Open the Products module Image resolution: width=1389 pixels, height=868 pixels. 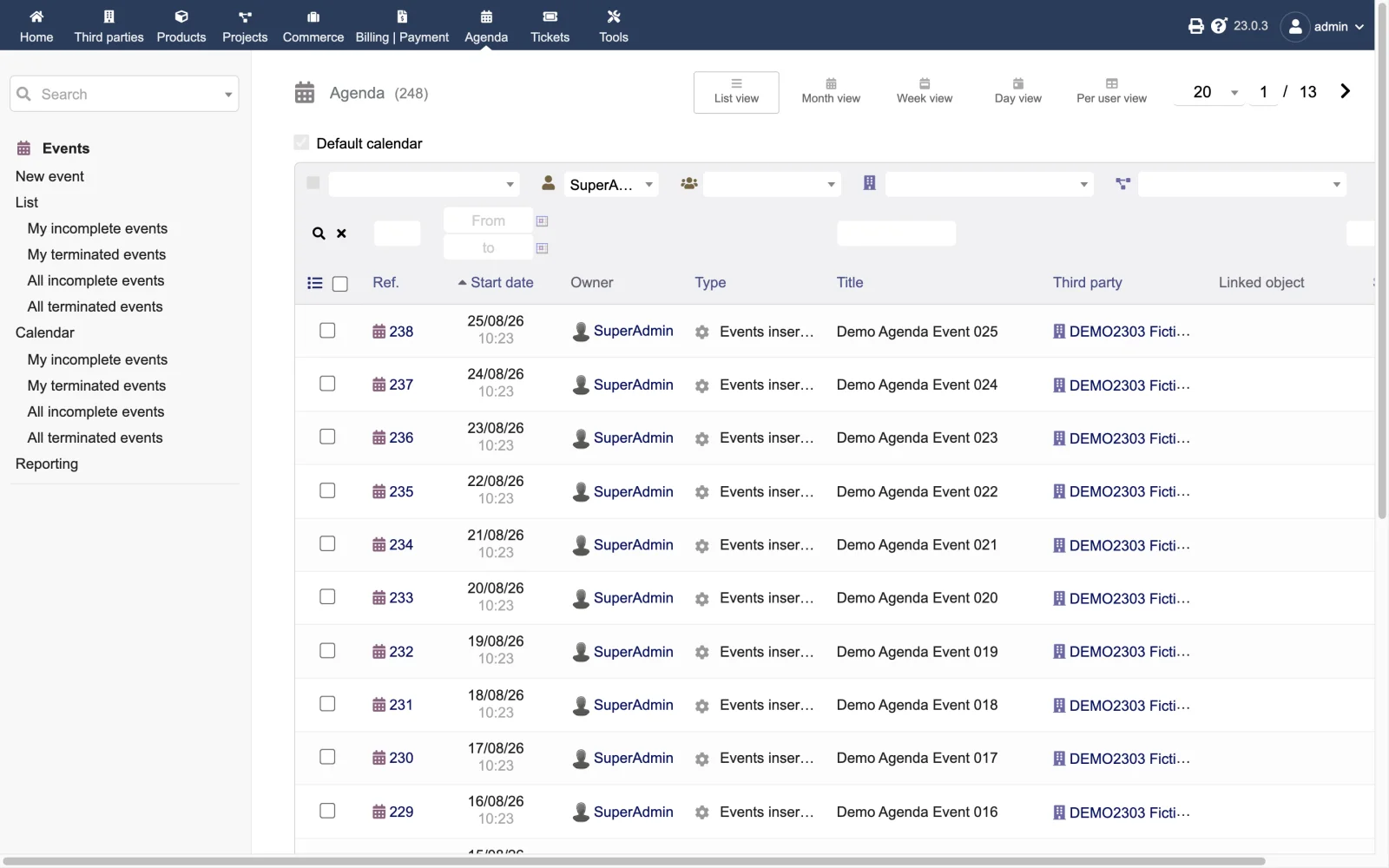click(181, 26)
